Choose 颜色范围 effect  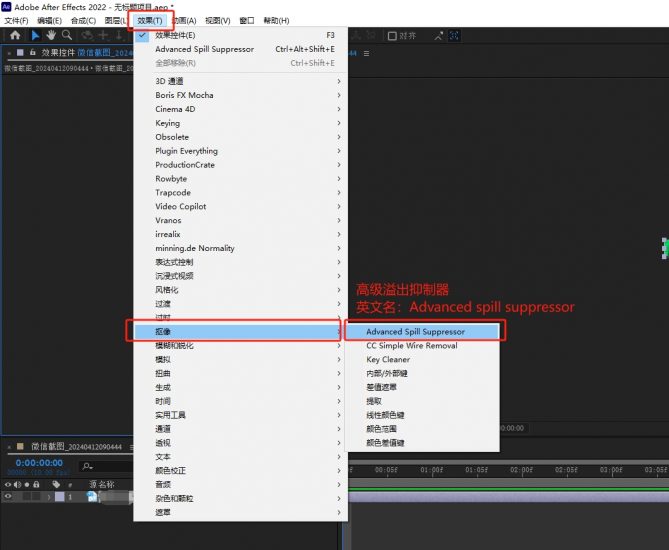422,429
